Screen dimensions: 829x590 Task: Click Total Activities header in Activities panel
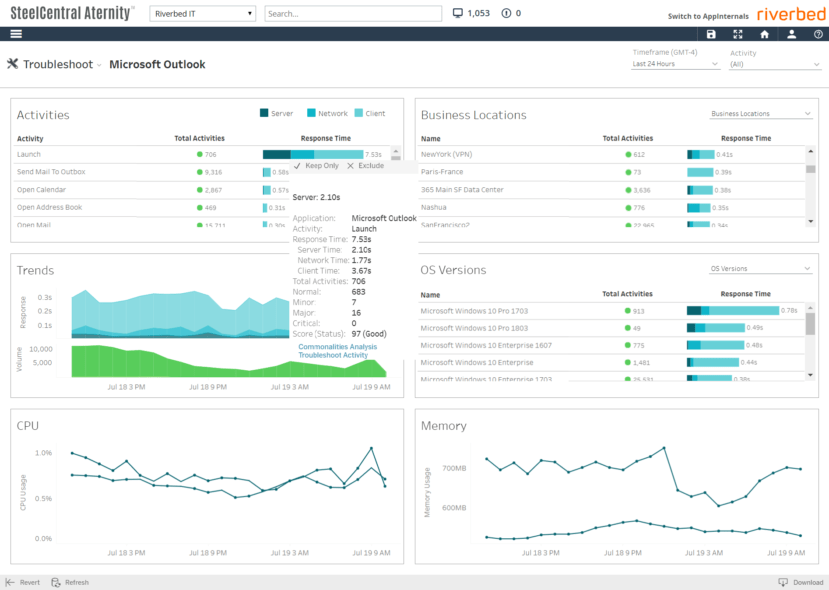coord(199,139)
